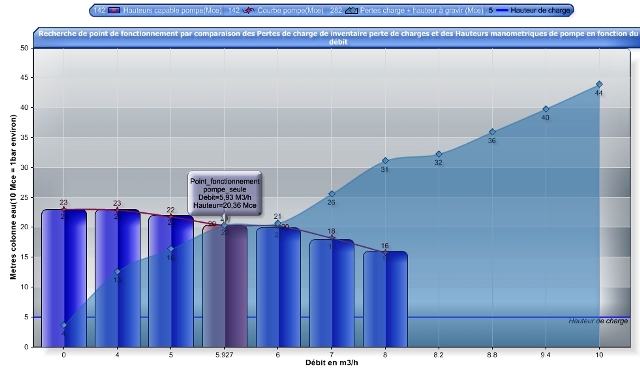Select the area curve point labeled 32

pos(439,154)
